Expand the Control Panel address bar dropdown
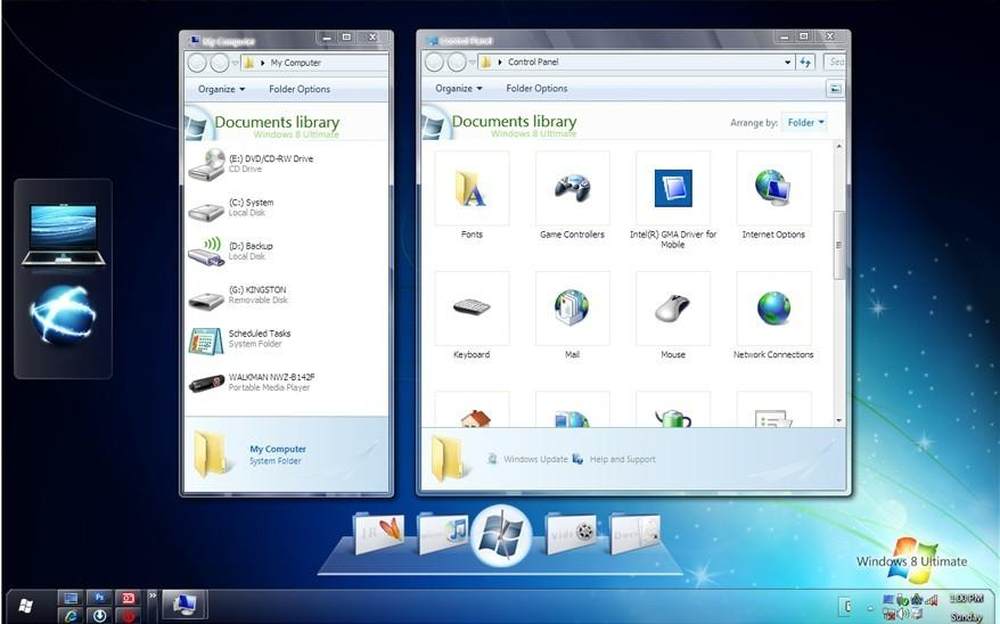The image size is (1000, 624). (x=788, y=62)
